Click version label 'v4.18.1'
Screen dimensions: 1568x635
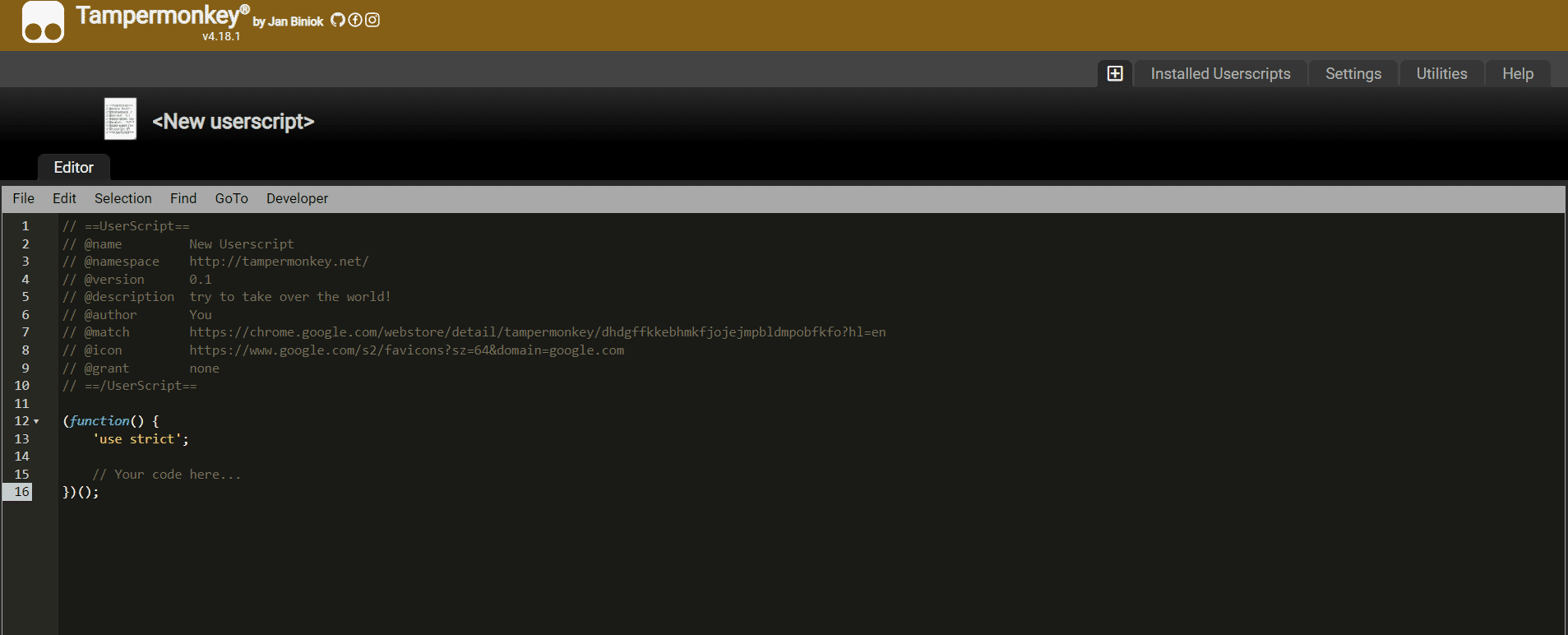pos(221,36)
